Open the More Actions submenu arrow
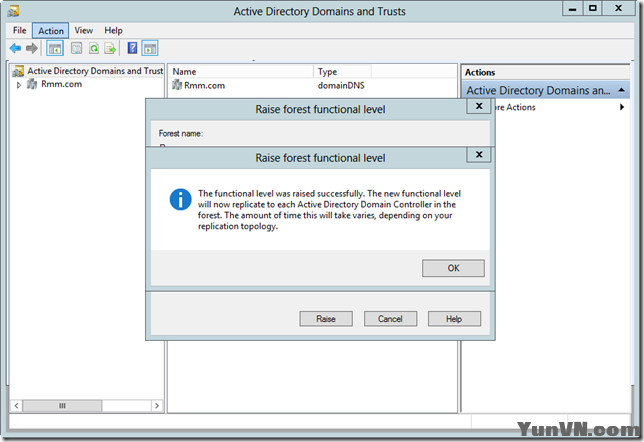Screen dimensions: 644x442 tap(622, 107)
